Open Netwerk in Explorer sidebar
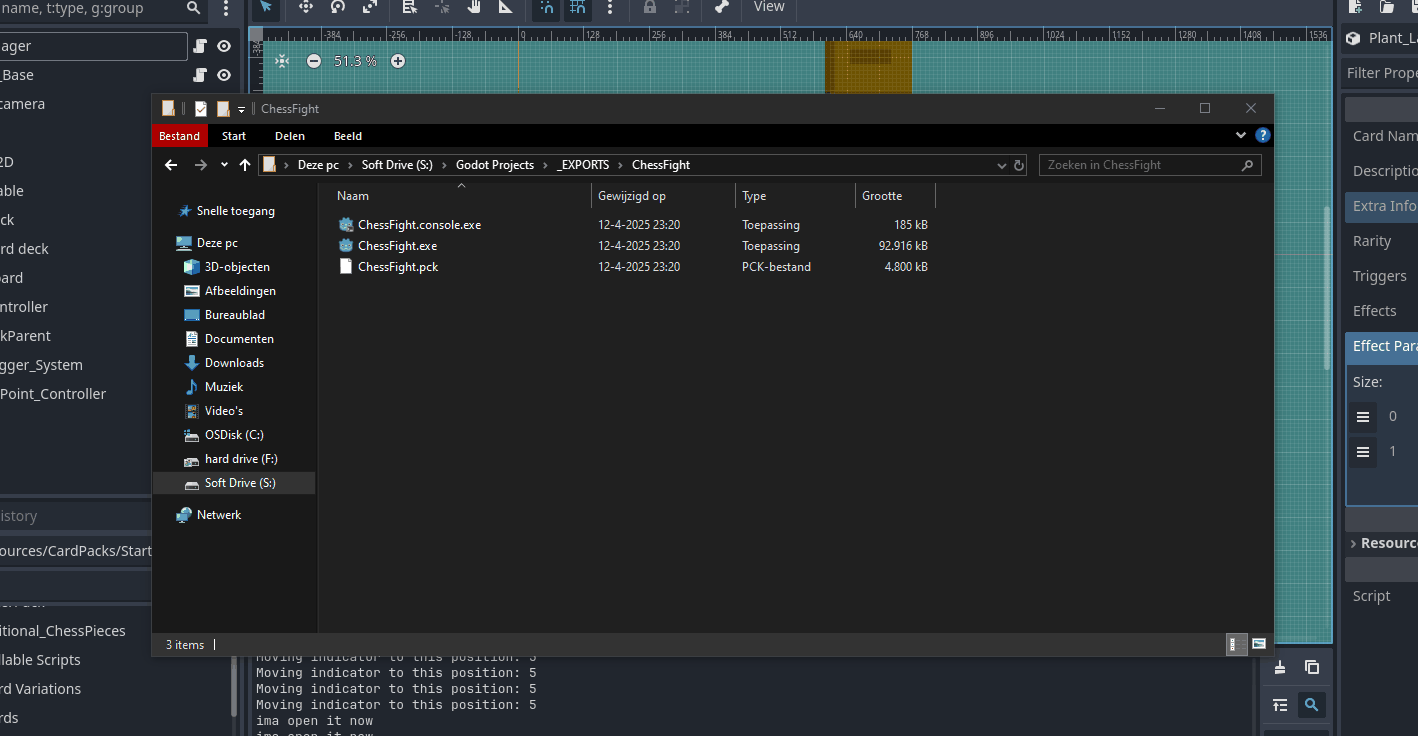Image resolution: width=1418 pixels, height=736 pixels. coord(219,515)
